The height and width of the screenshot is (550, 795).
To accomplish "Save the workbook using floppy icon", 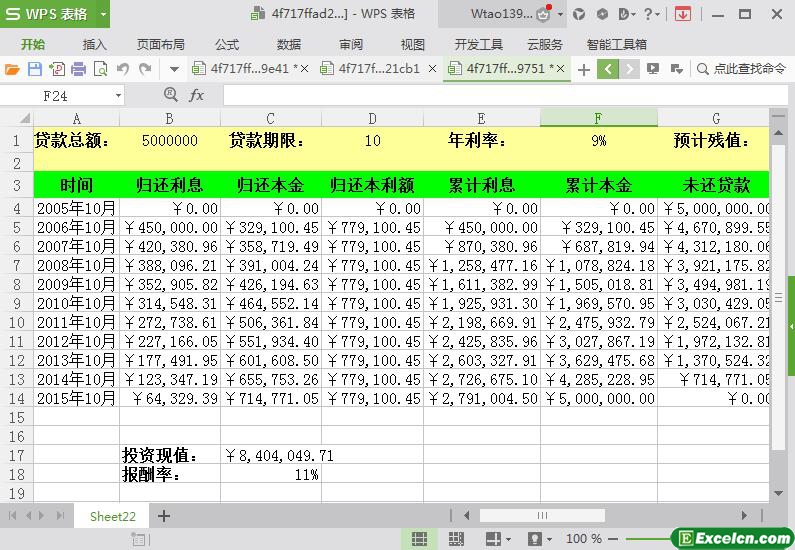I will [34, 68].
